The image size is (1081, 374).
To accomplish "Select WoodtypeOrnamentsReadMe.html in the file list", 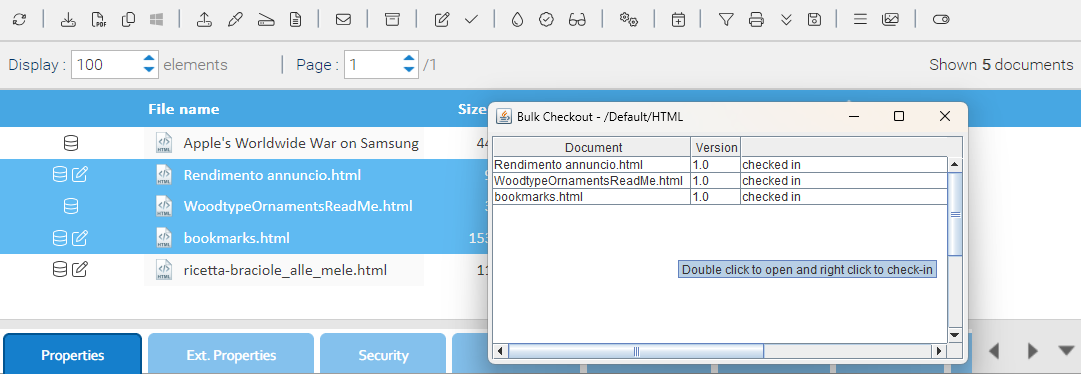I will (298, 206).
